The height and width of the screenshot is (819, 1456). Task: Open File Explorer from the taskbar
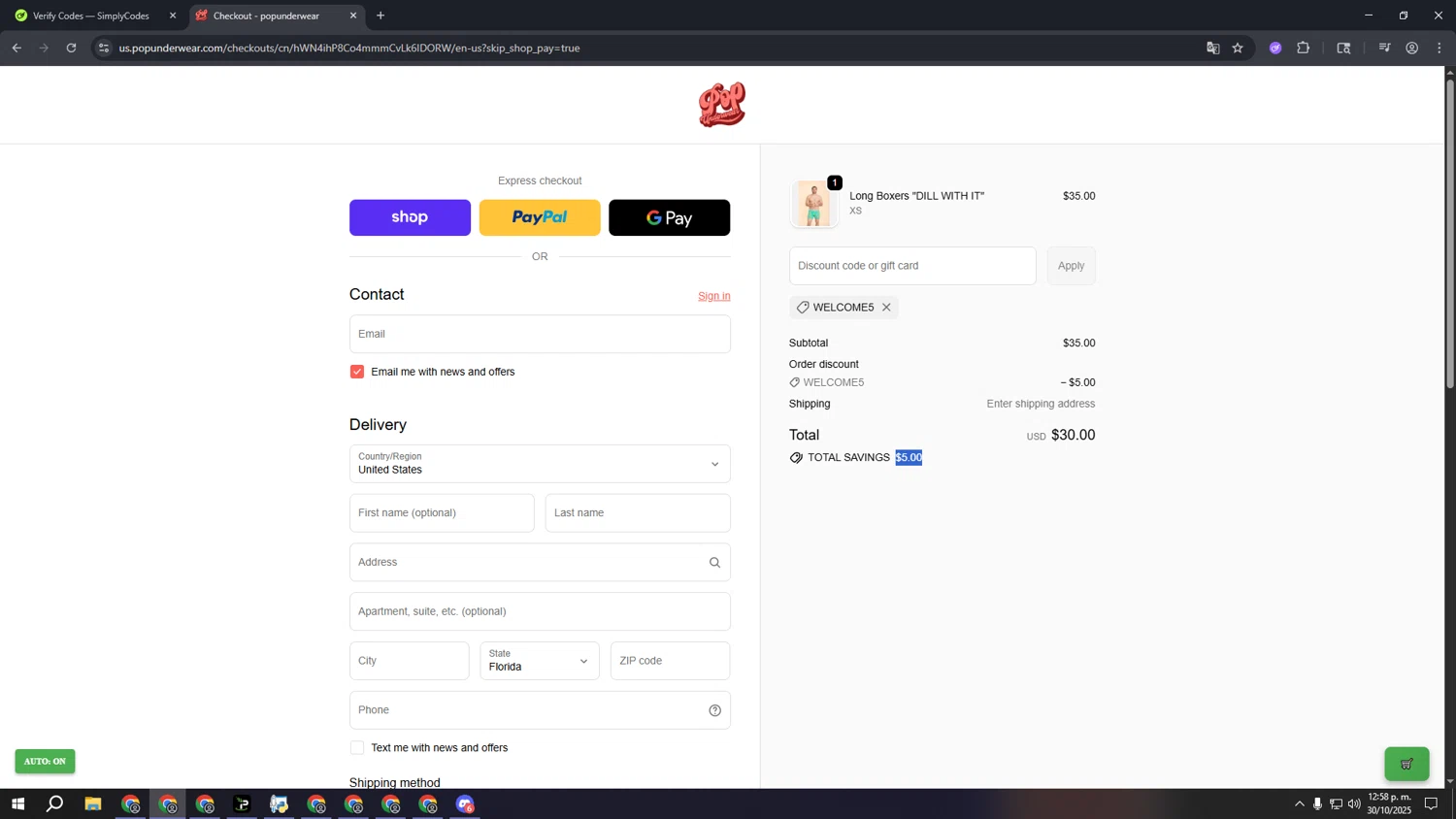point(93,803)
